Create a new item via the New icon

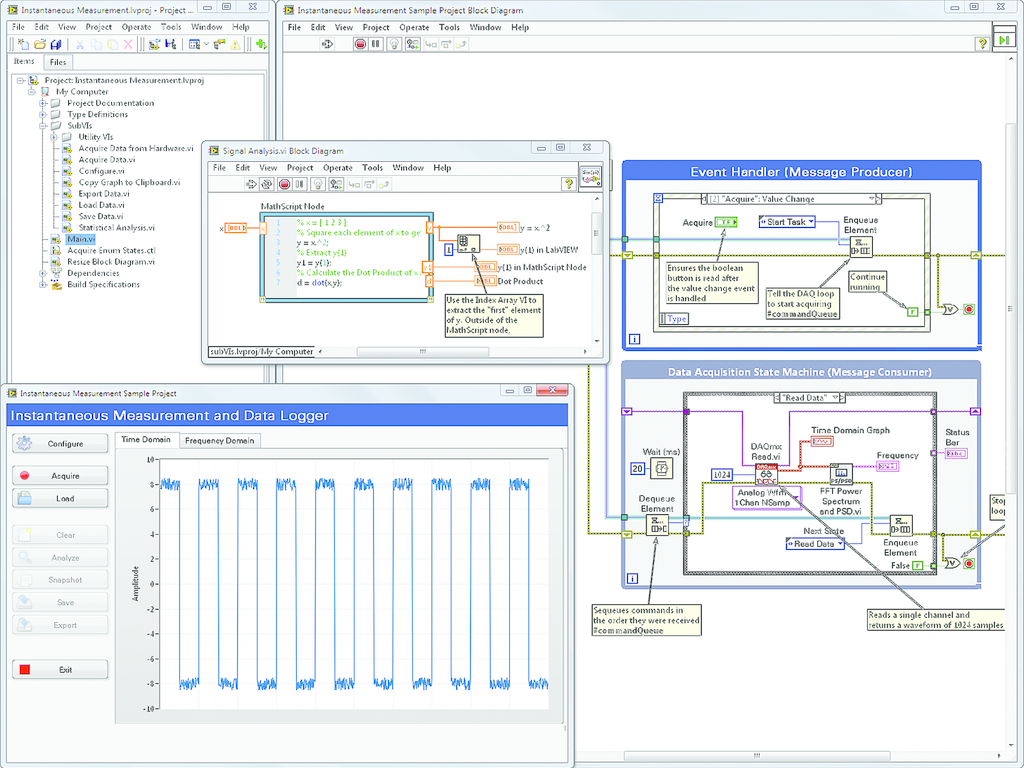pyautogui.click(x=23, y=44)
